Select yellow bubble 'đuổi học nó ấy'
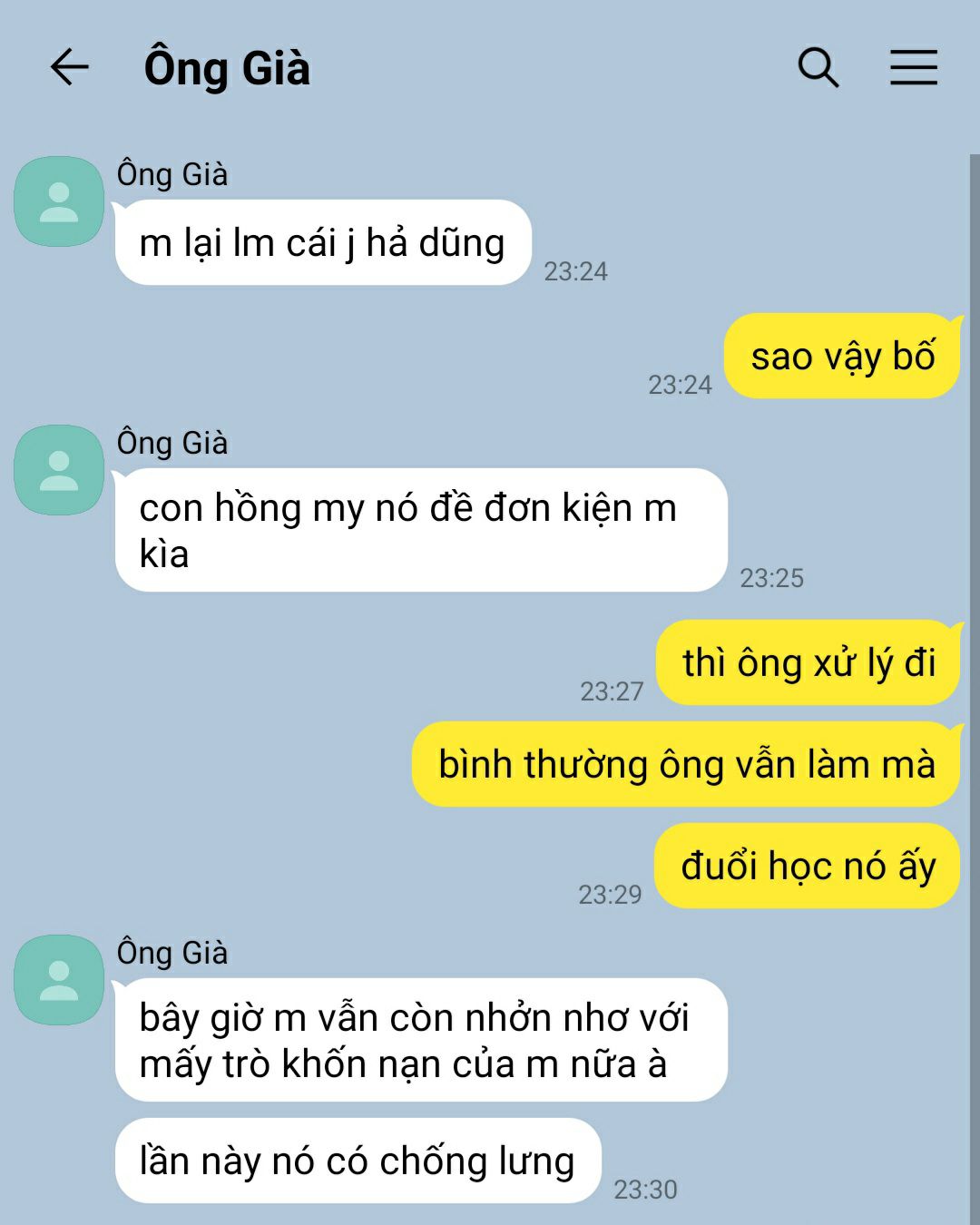 pos(807,866)
